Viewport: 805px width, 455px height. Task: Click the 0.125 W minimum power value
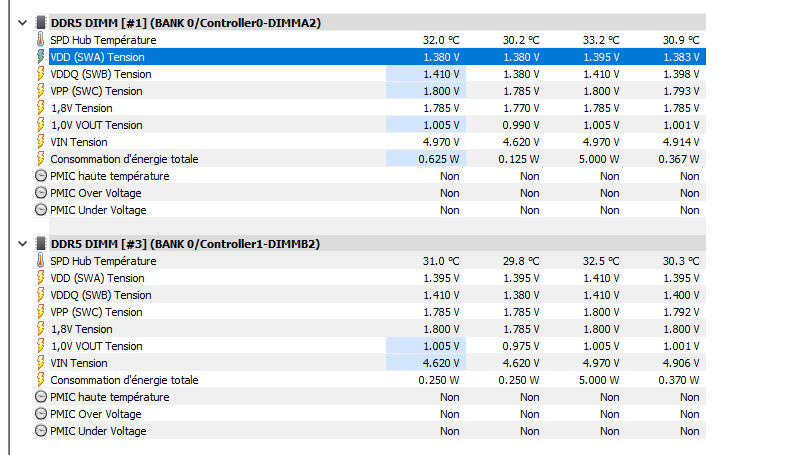point(519,159)
